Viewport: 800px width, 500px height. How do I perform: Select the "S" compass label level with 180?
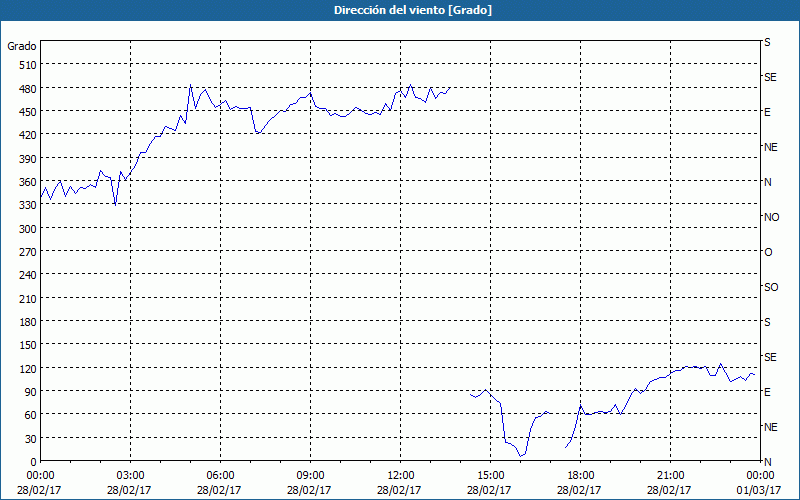click(767, 322)
